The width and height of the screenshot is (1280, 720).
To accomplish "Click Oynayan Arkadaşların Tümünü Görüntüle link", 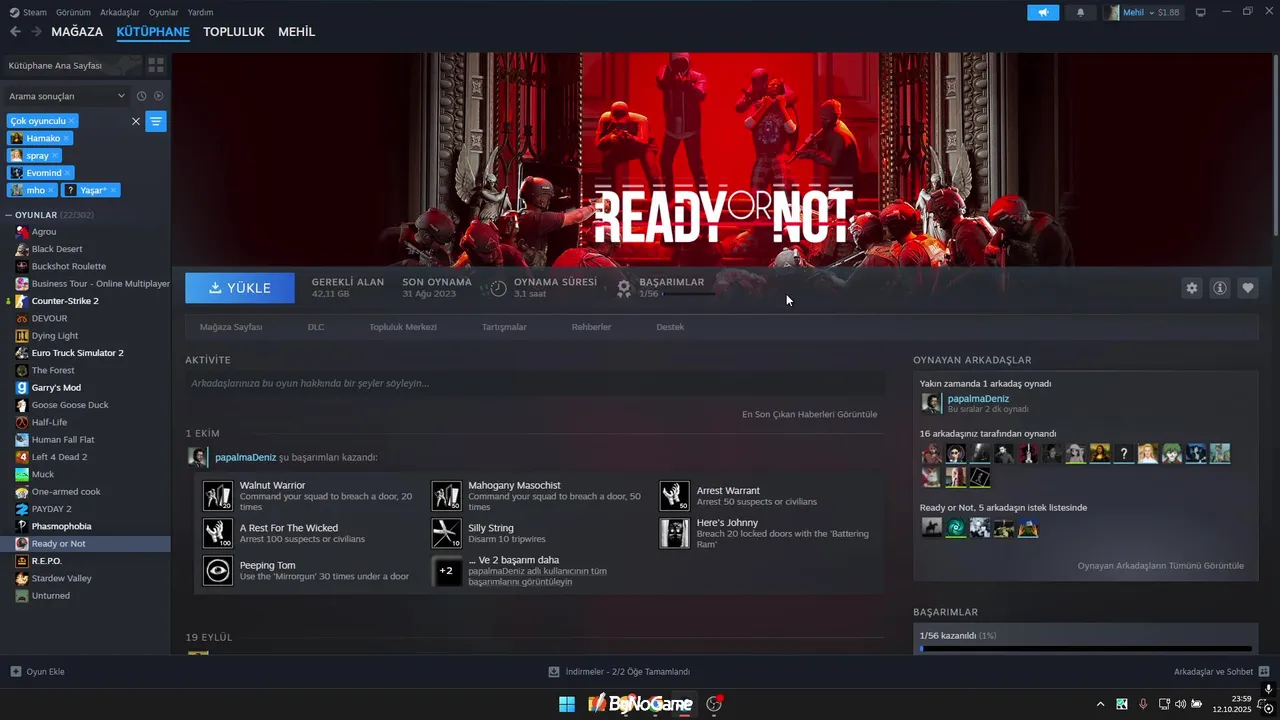I will point(1160,566).
